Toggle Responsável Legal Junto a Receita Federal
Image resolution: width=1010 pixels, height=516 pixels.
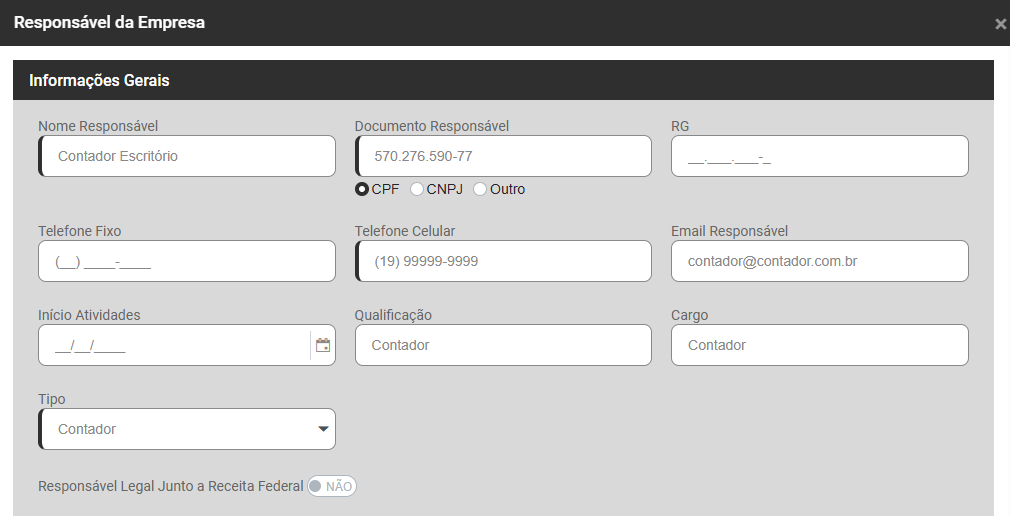tap(332, 486)
